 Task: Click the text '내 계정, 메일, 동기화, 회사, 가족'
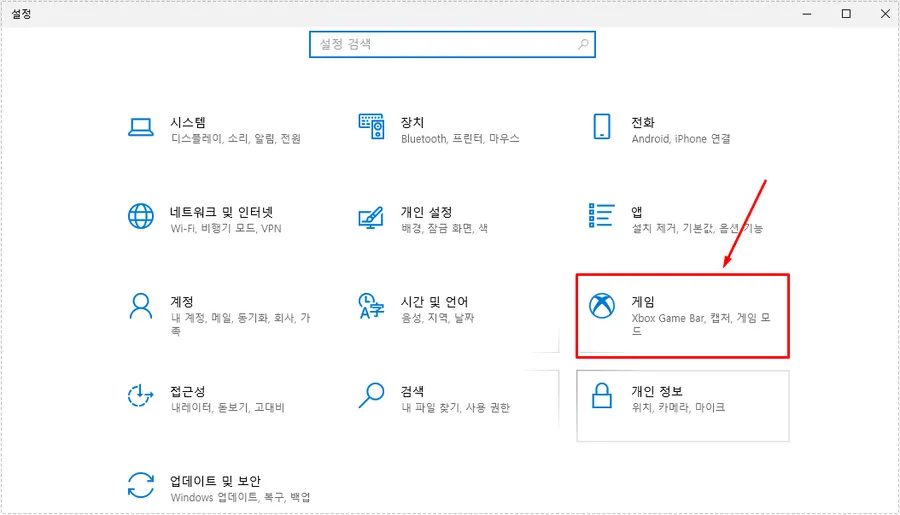[240, 324]
